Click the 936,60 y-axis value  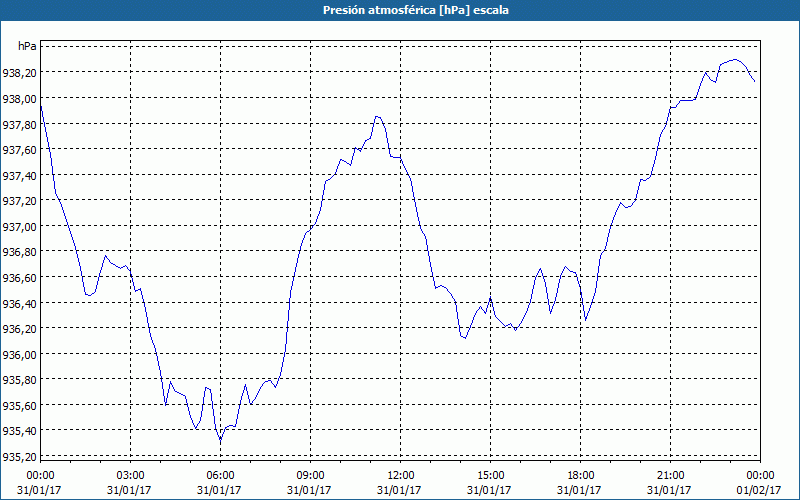pos(19,278)
